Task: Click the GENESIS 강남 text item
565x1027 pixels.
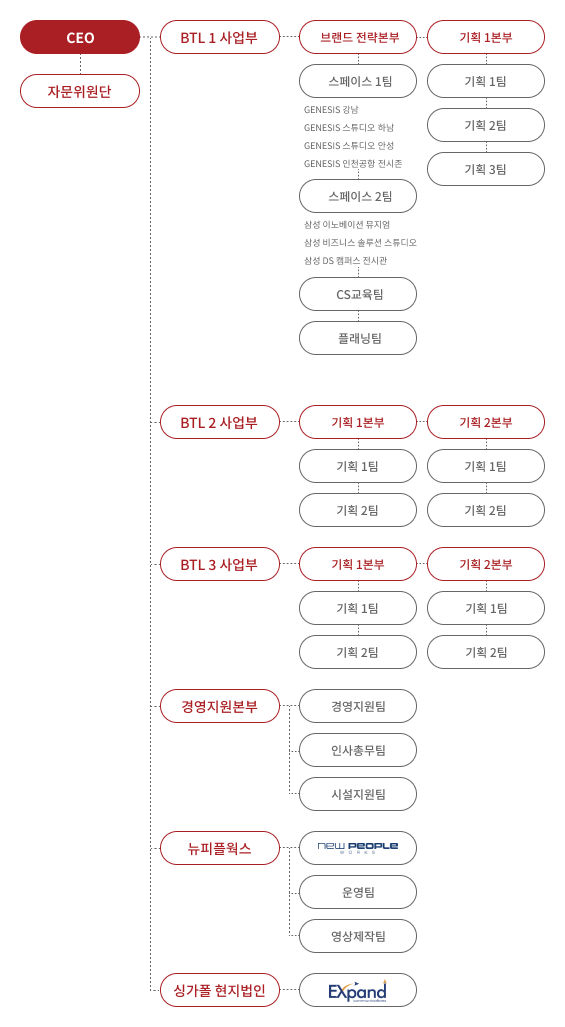Action: tap(331, 109)
